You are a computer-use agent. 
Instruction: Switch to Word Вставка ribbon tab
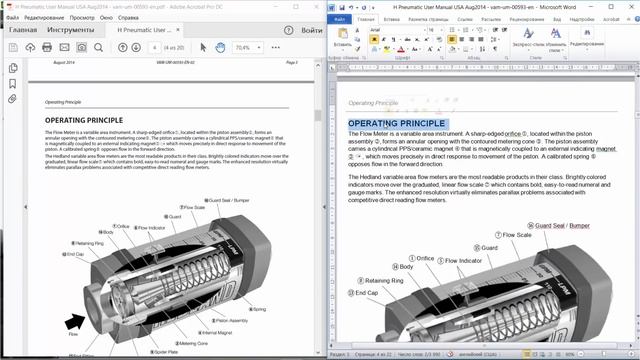pyautogui.click(x=391, y=19)
